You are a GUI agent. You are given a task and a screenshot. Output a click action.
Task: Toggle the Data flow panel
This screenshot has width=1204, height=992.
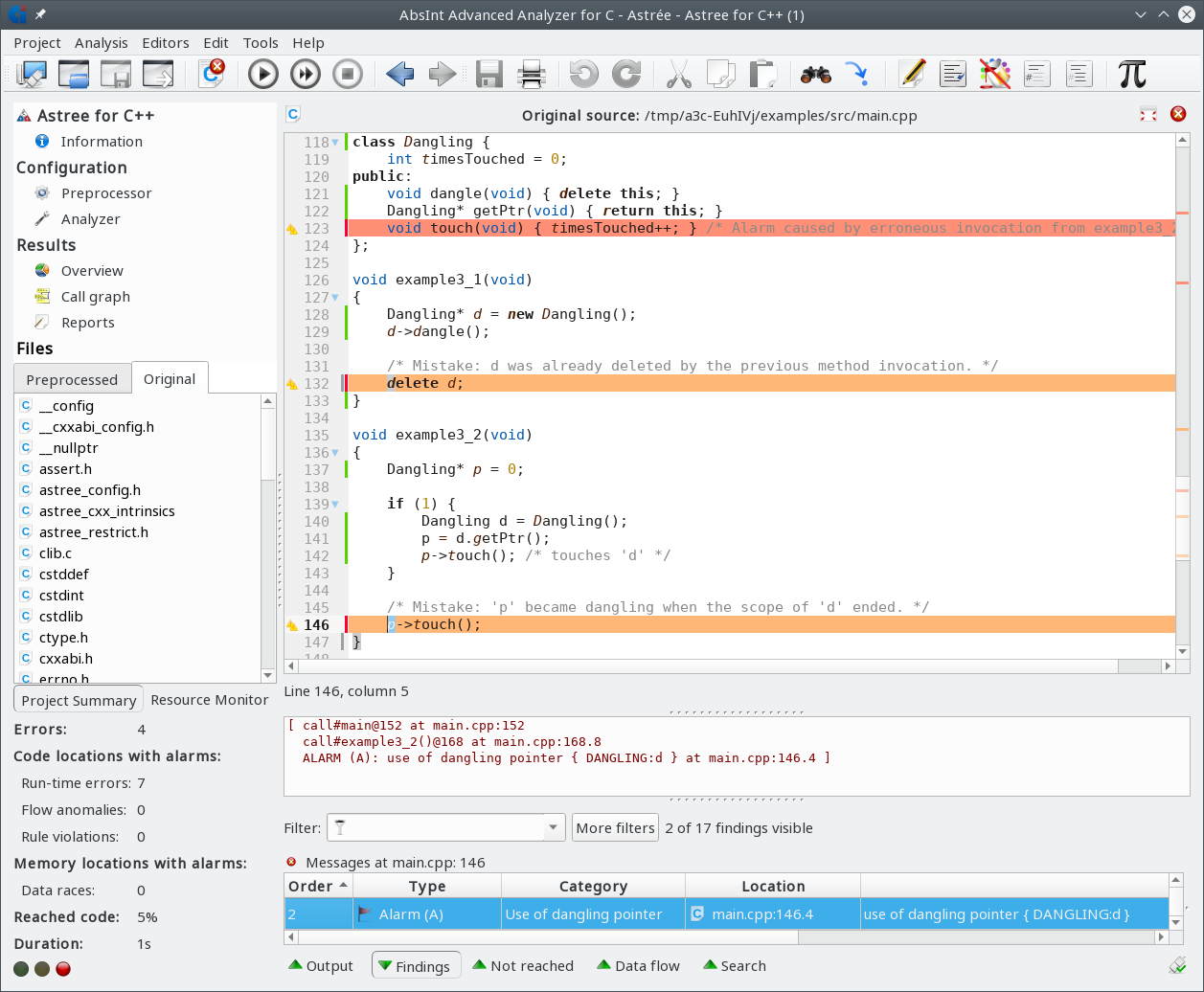click(x=638, y=966)
